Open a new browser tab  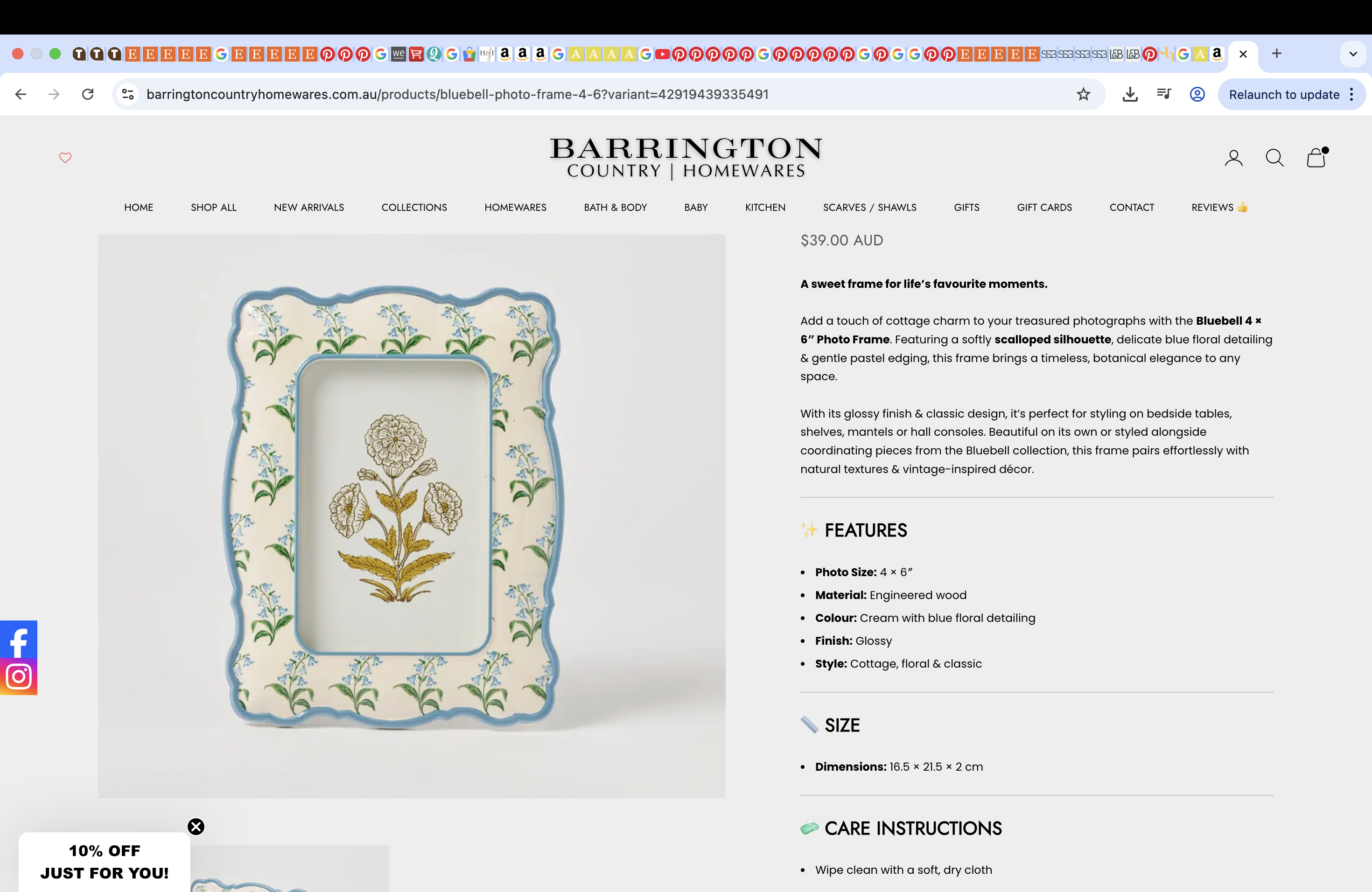pos(1277,54)
